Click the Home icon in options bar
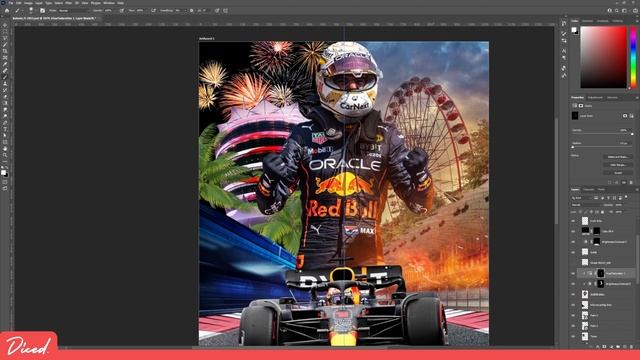The width and height of the screenshot is (640, 360). click(7, 10)
